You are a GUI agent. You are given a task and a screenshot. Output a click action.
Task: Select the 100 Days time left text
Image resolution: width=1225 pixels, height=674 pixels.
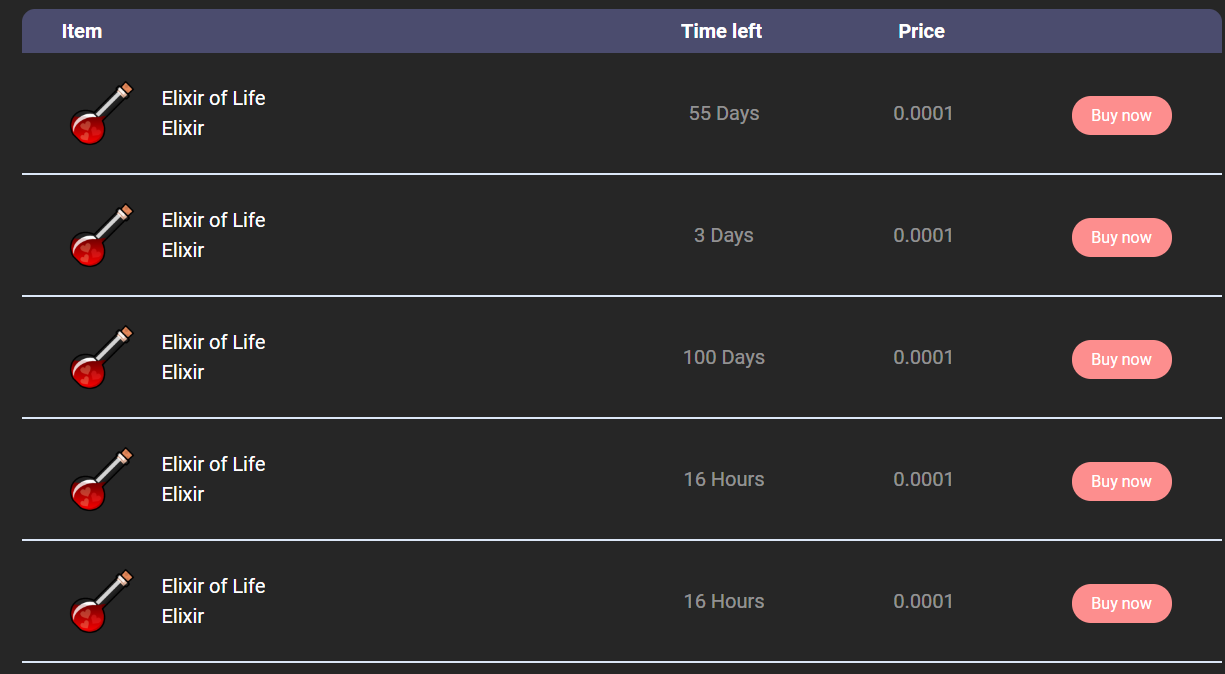coord(724,358)
